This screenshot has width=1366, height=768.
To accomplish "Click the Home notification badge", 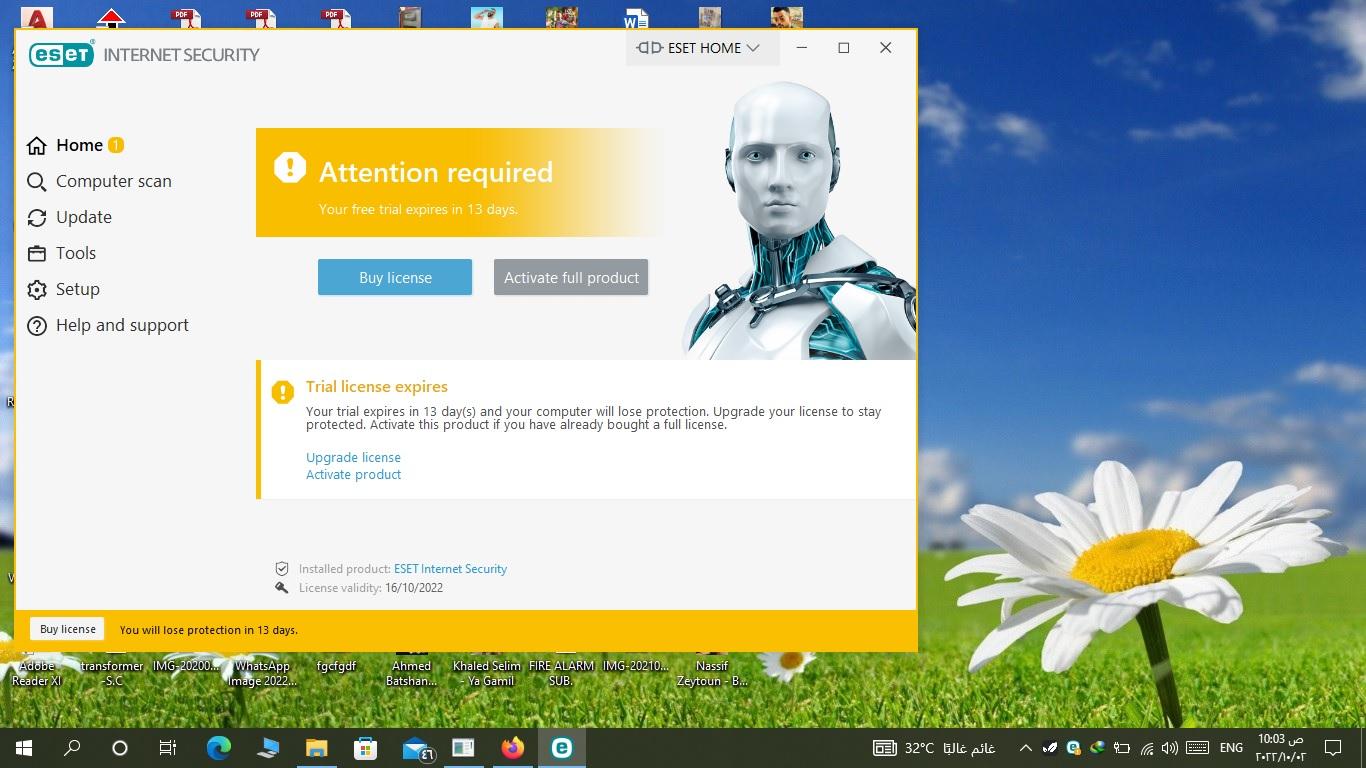I will point(116,145).
